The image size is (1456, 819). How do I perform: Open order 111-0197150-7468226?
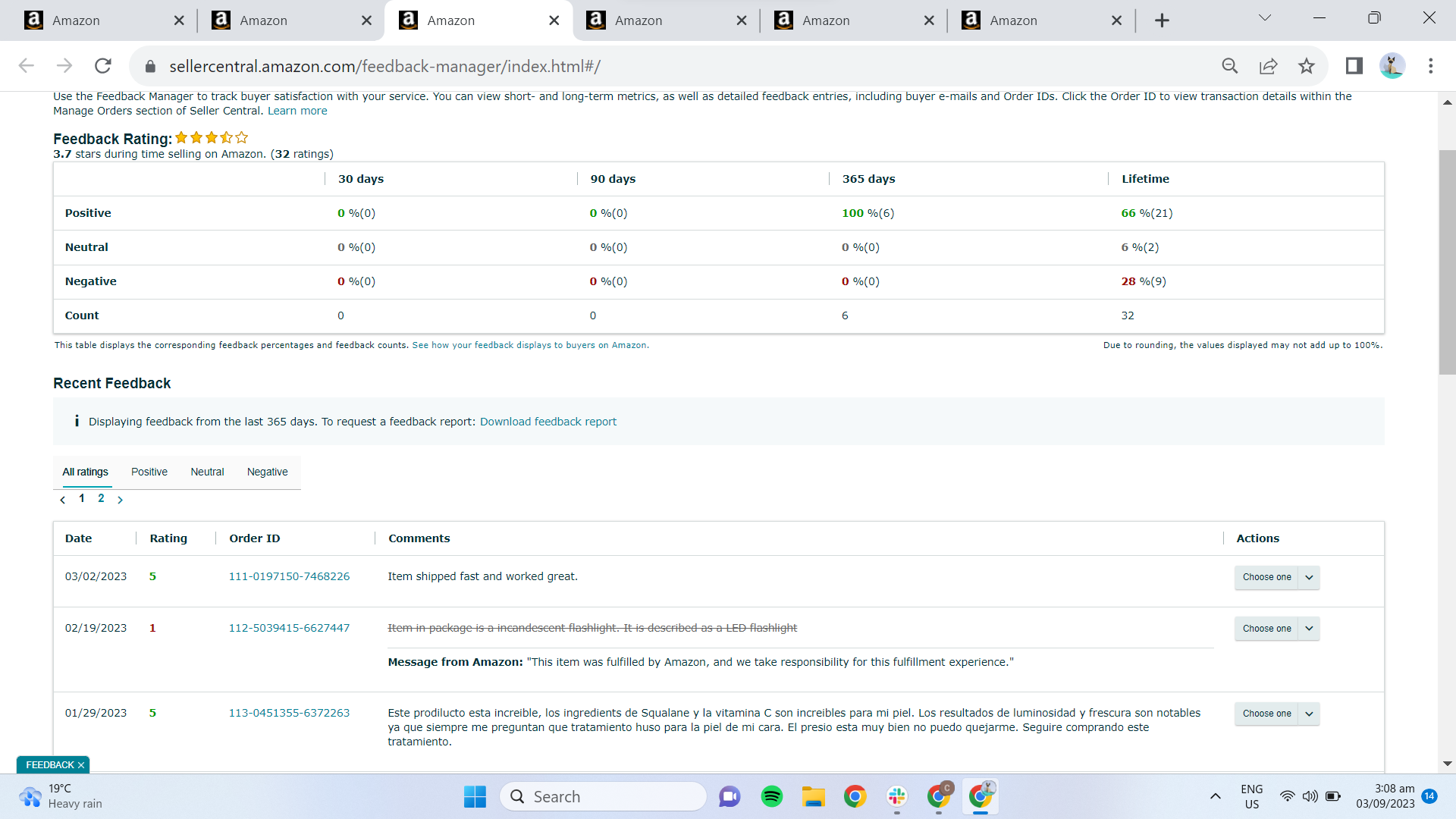pyautogui.click(x=289, y=576)
